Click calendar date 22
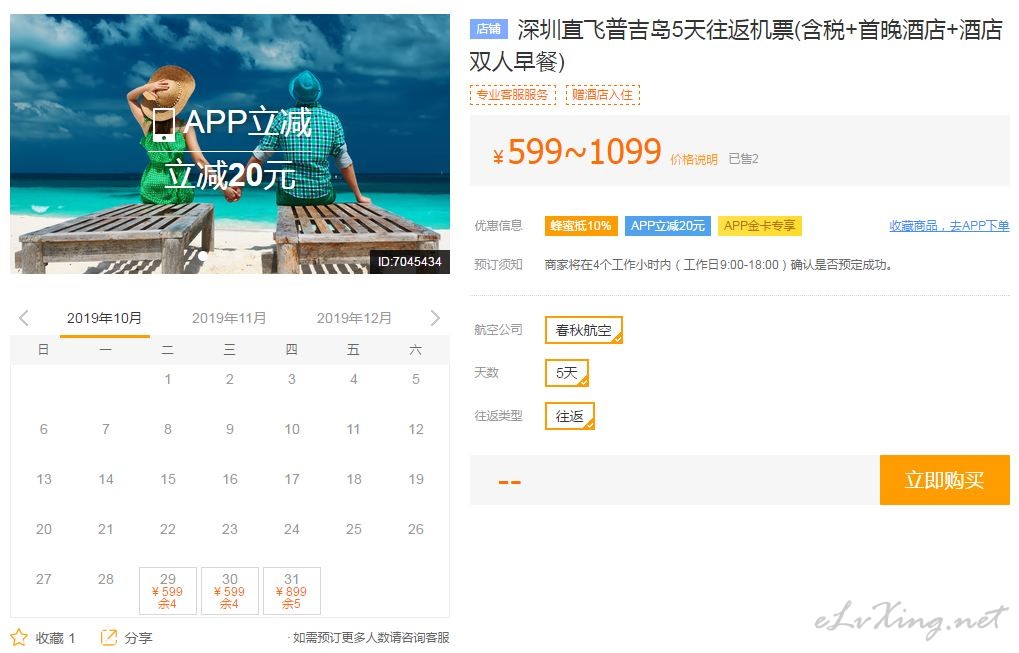The image size is (1019, 653). click(168, 529)
